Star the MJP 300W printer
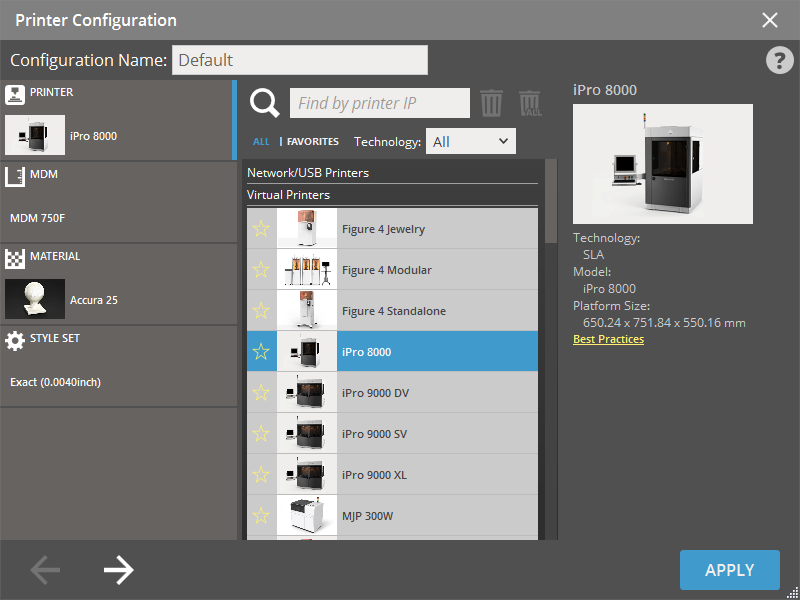 point(261,516)
